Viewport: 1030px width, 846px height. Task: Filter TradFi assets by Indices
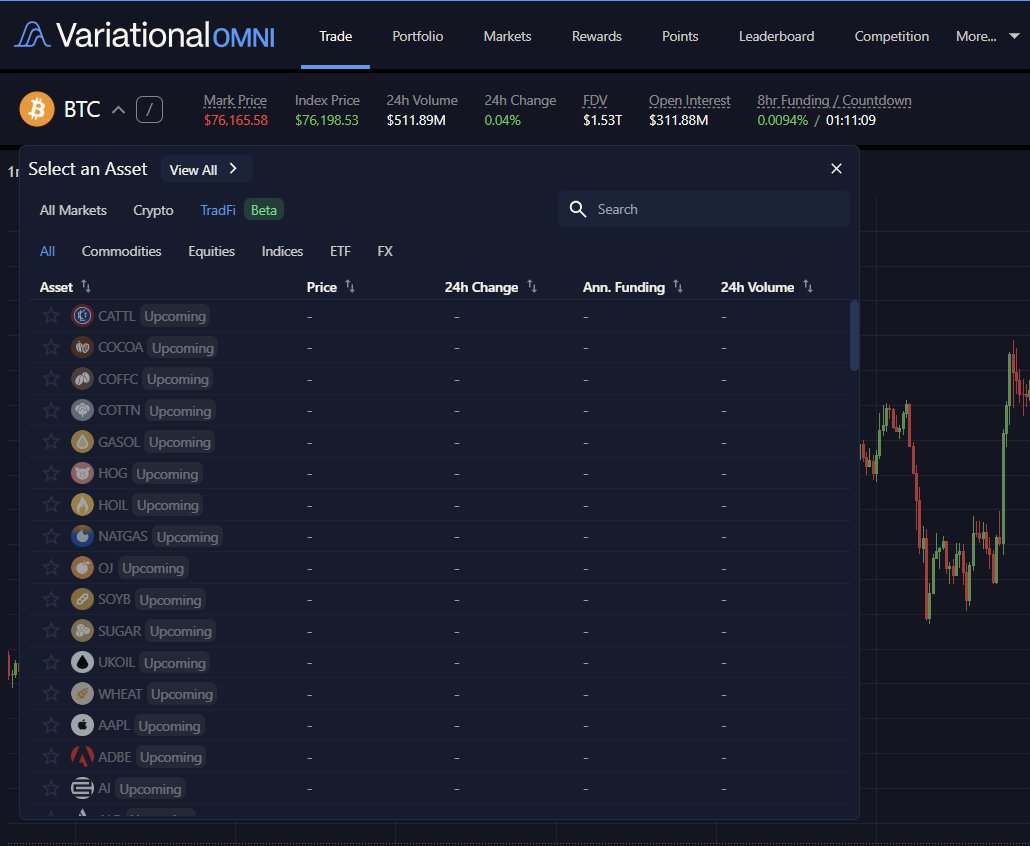(x=282, y=251)
